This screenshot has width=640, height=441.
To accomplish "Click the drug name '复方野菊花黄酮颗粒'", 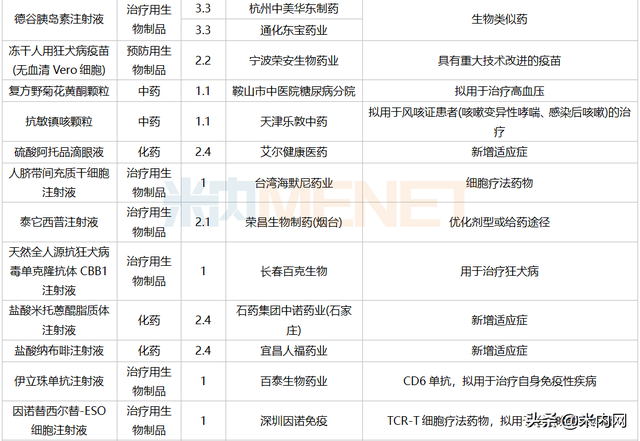I will tap(59, 91).
